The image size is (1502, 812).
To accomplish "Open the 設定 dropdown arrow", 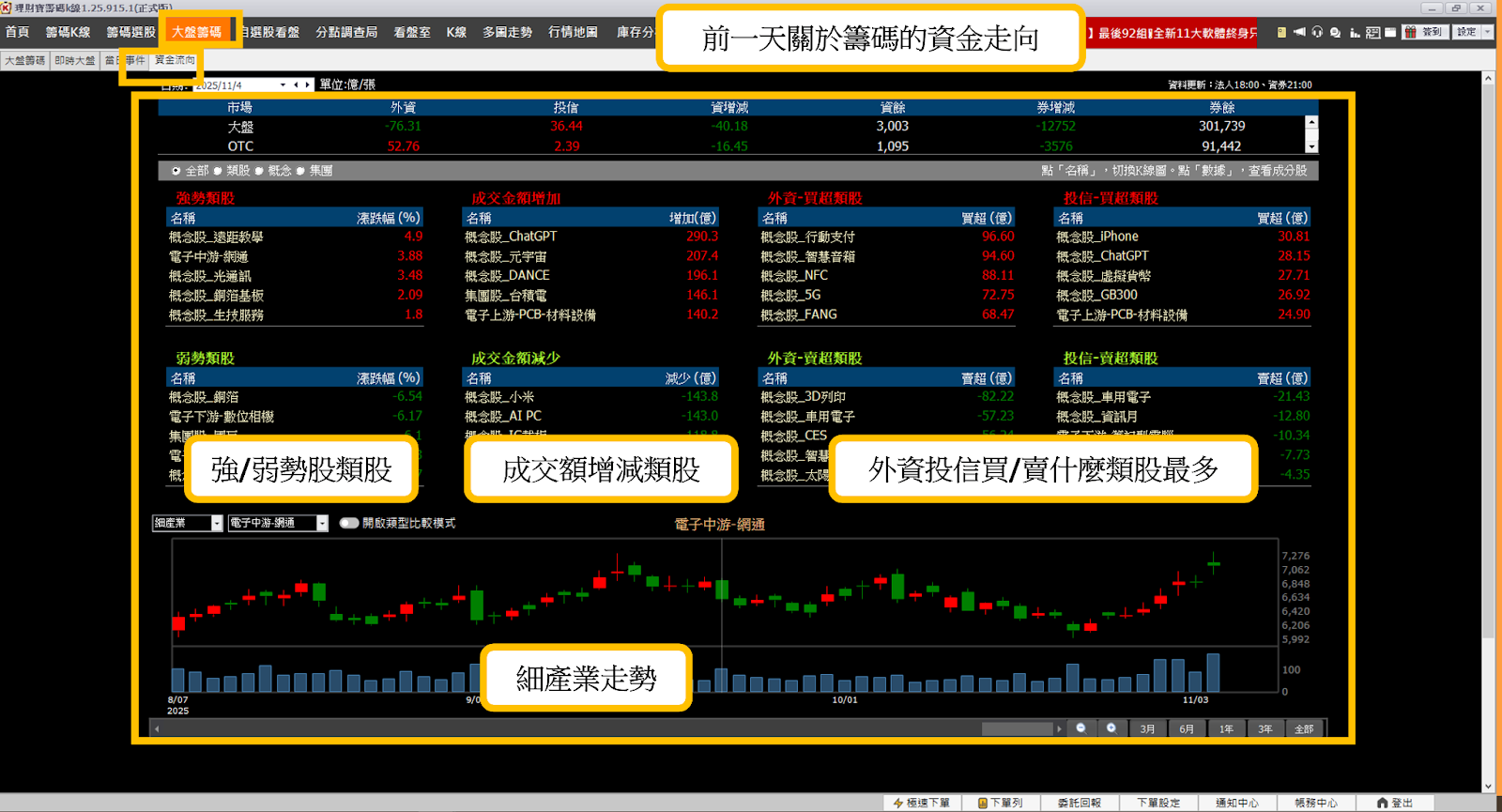I will (1487, 32).
